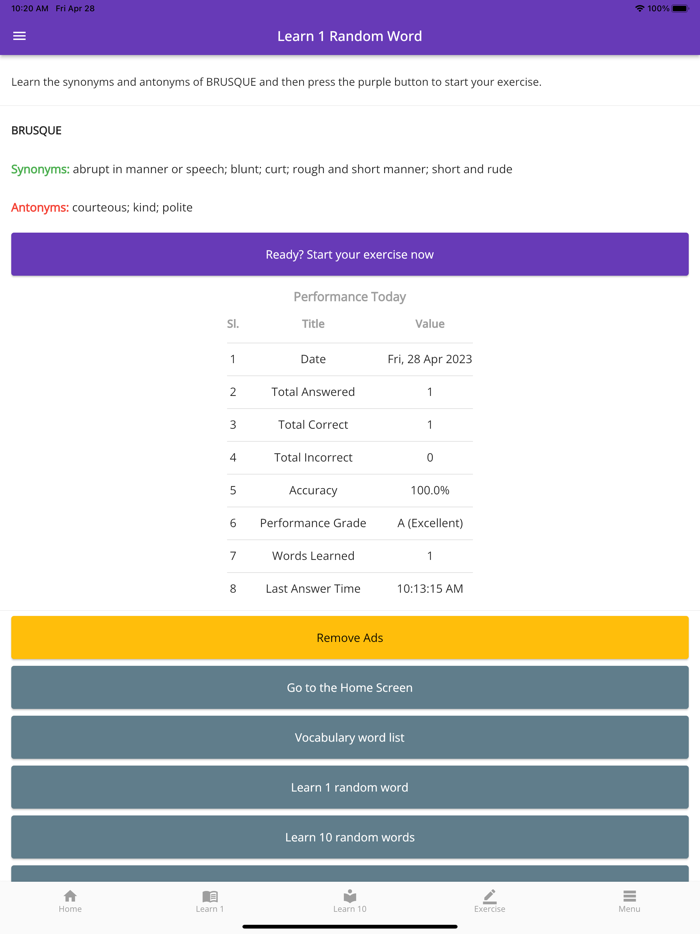Select Go to the Home Screen
This screenshot has height=934, width=700.
coord(349,687)
